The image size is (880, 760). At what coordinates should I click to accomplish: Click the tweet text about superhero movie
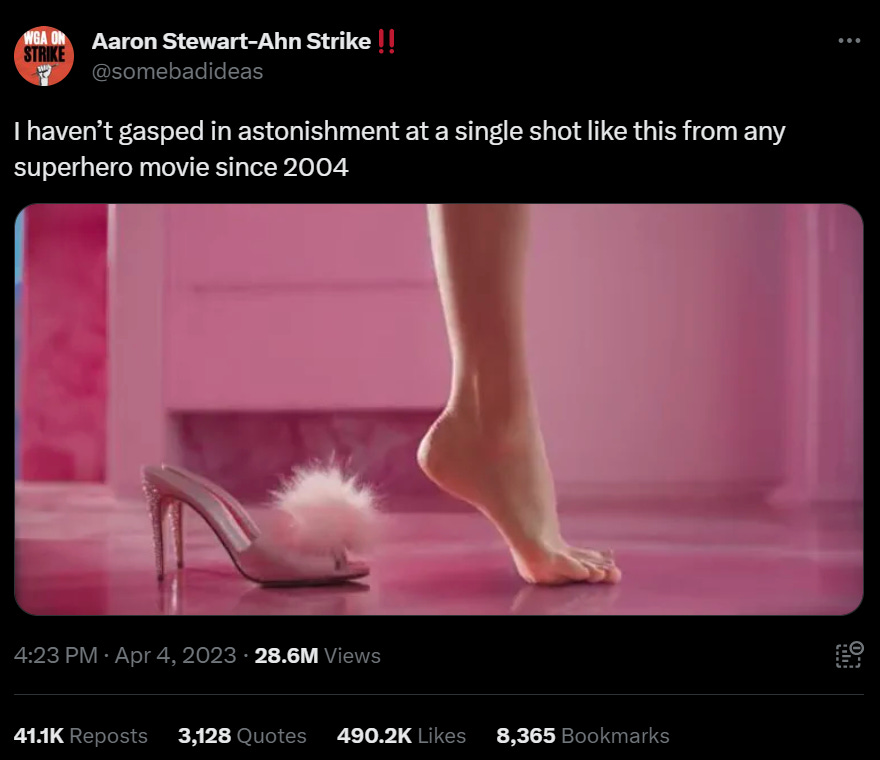click(x=400, y=149)
